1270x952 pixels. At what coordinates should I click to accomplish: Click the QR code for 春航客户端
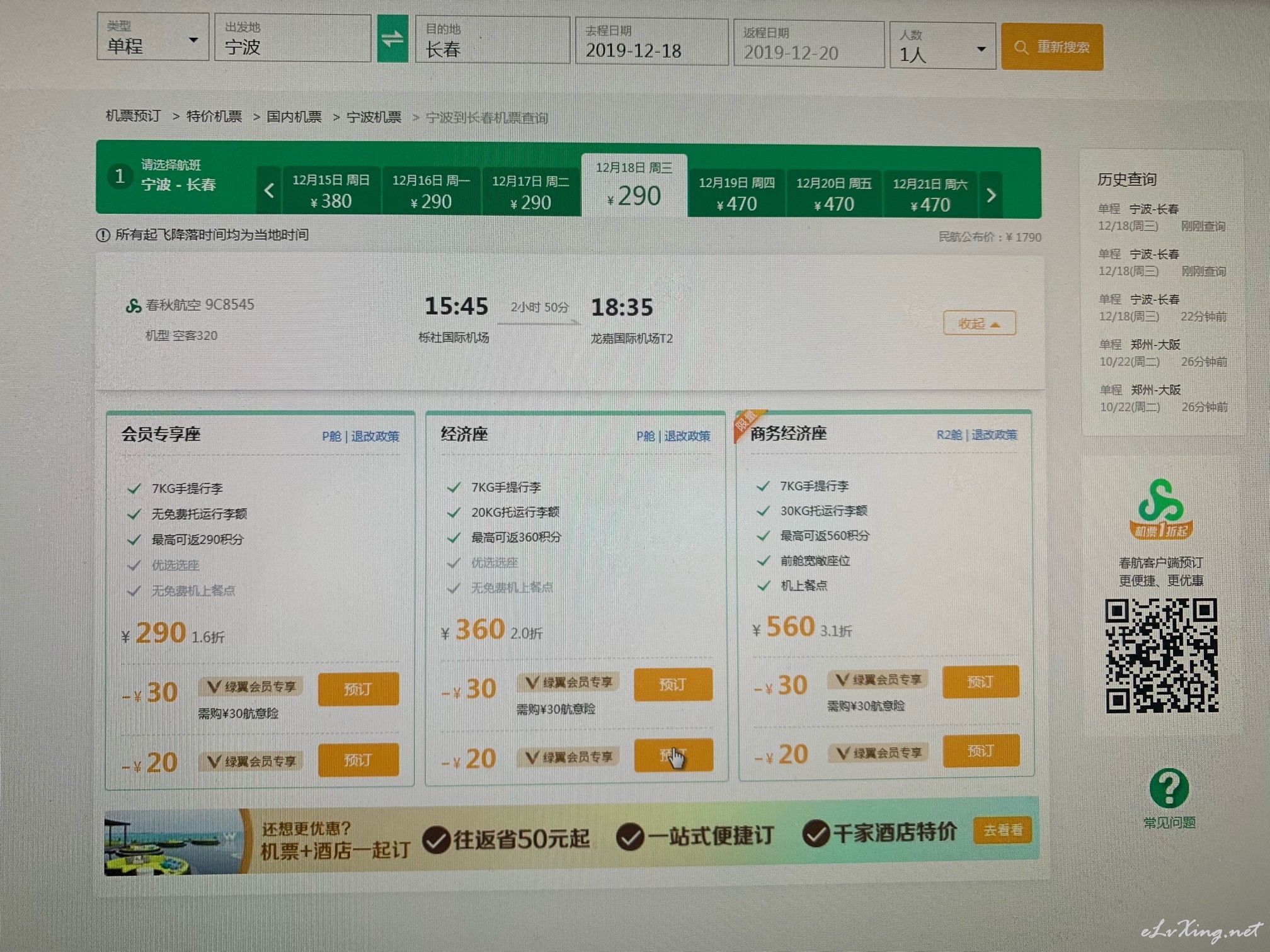tap(1162, 656)
